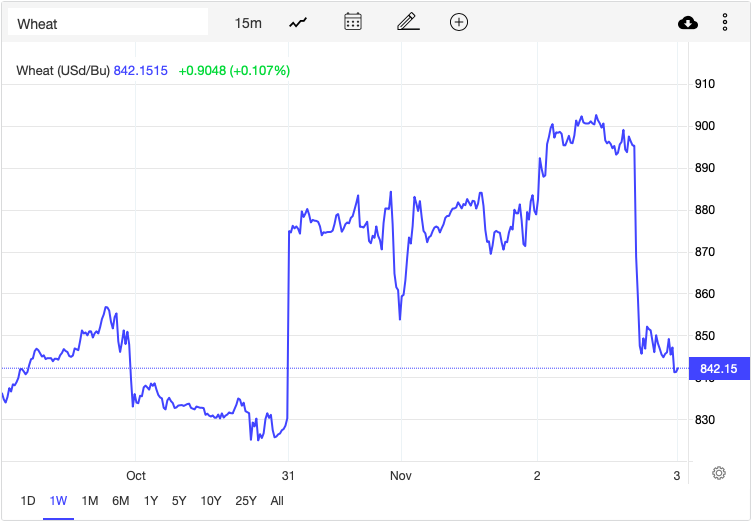Open the chart type line icon
The image size is (751, 522).
coord(298,23)
